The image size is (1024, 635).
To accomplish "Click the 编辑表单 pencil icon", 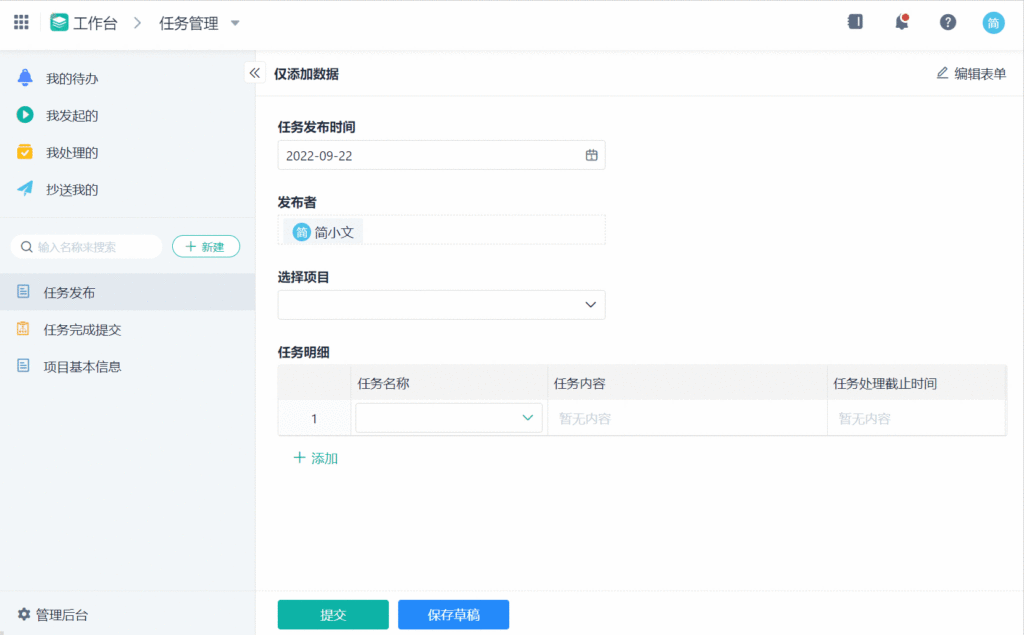I will 941,73.
